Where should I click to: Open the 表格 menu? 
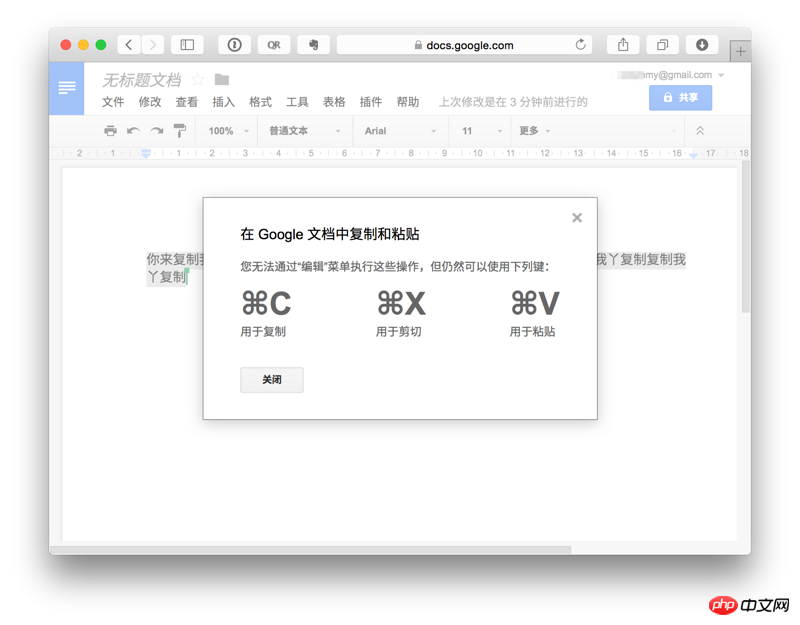(334, 102)
